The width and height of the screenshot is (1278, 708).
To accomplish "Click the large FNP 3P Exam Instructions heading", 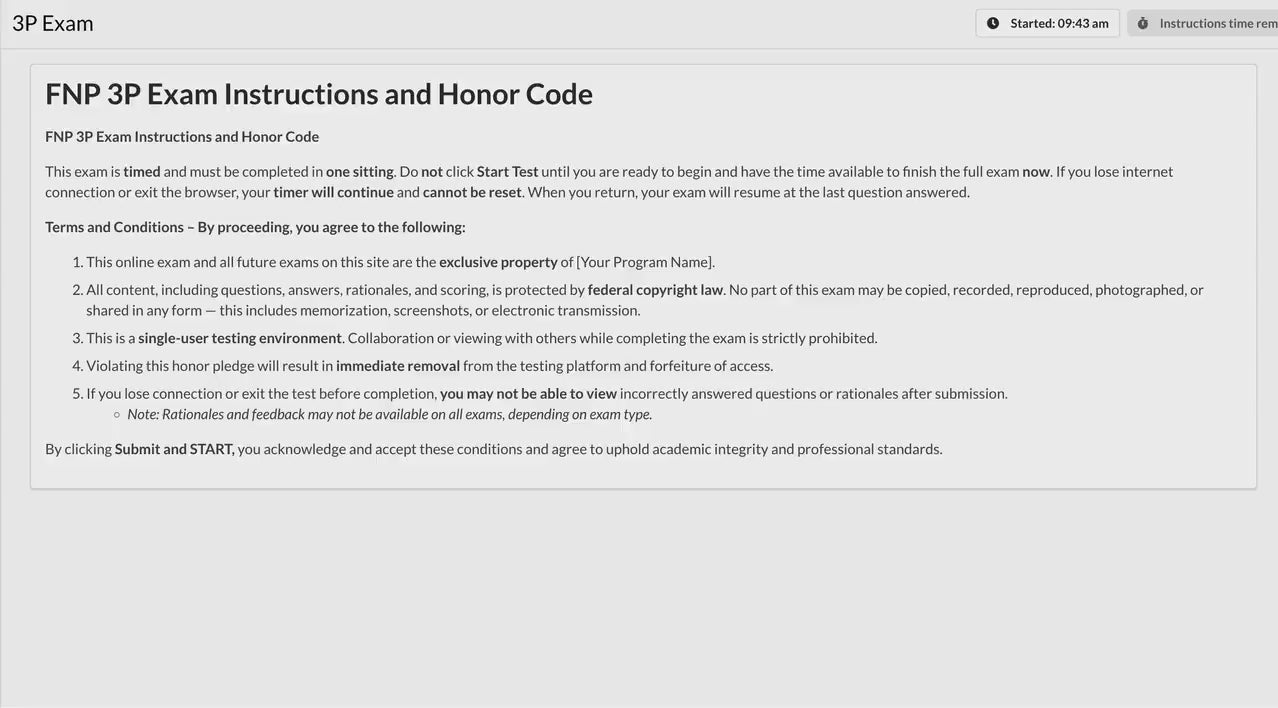I will (x=319, y=93).
